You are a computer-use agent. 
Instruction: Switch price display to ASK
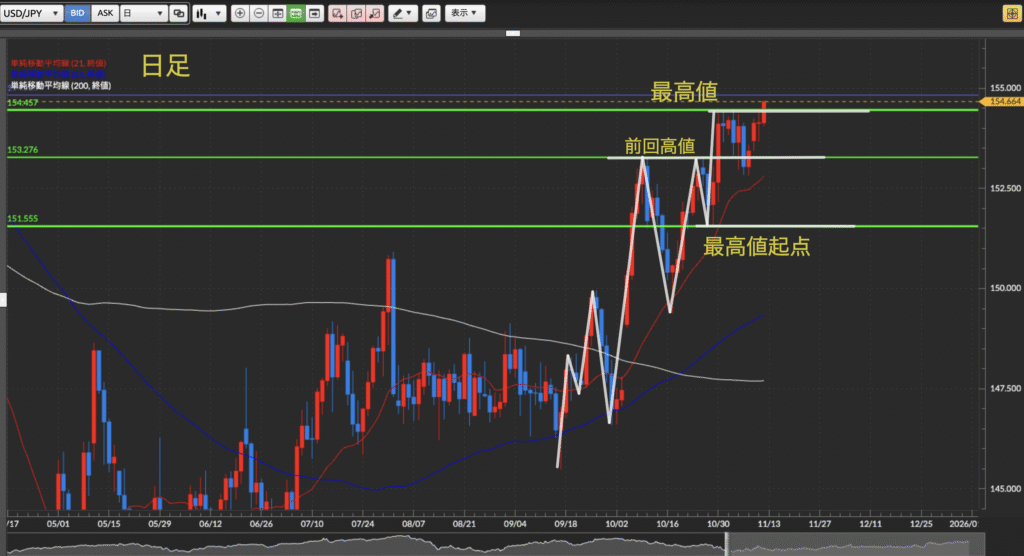pos(104,14)
